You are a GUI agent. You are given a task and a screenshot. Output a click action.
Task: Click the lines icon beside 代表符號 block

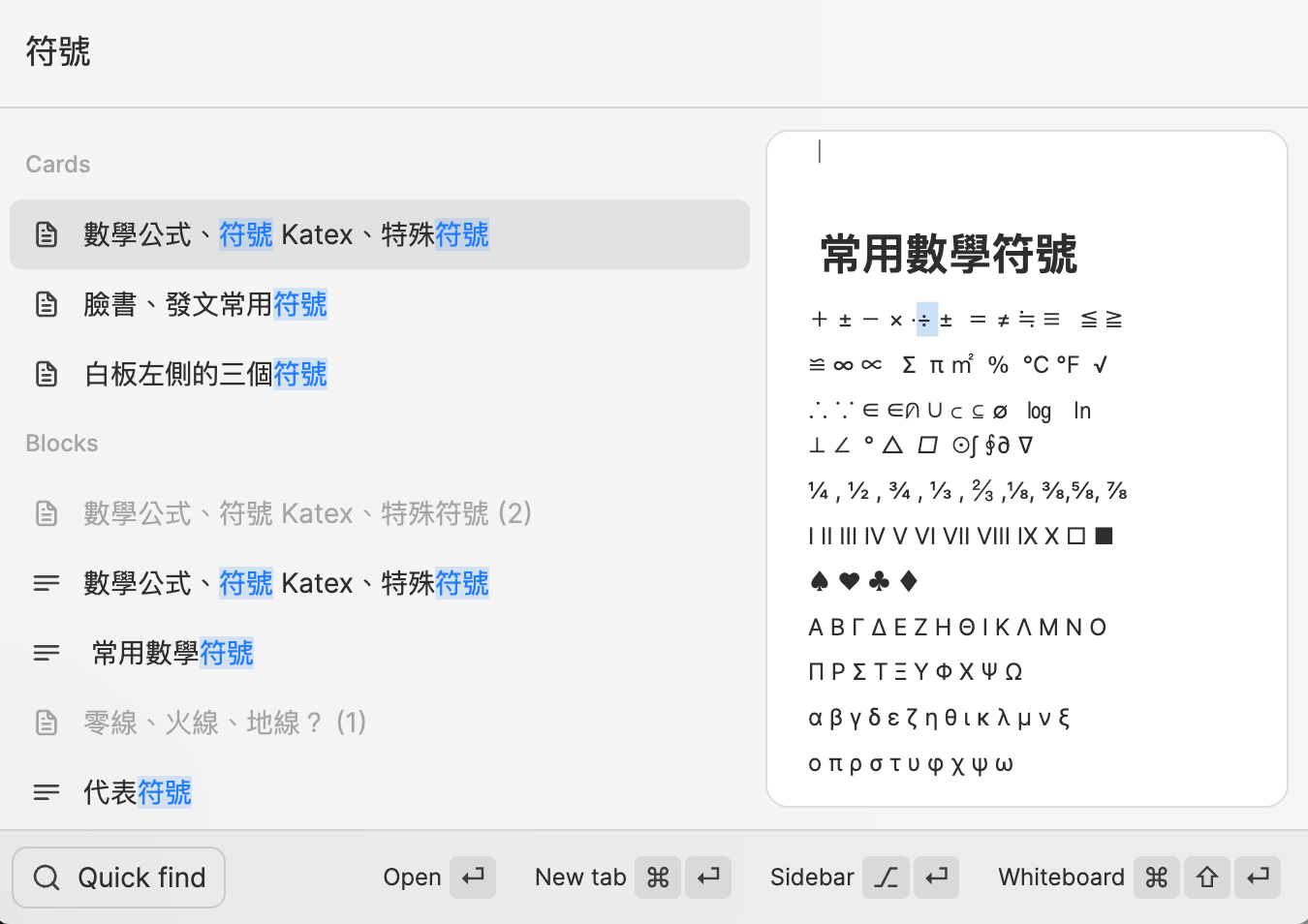pos(47,792)
